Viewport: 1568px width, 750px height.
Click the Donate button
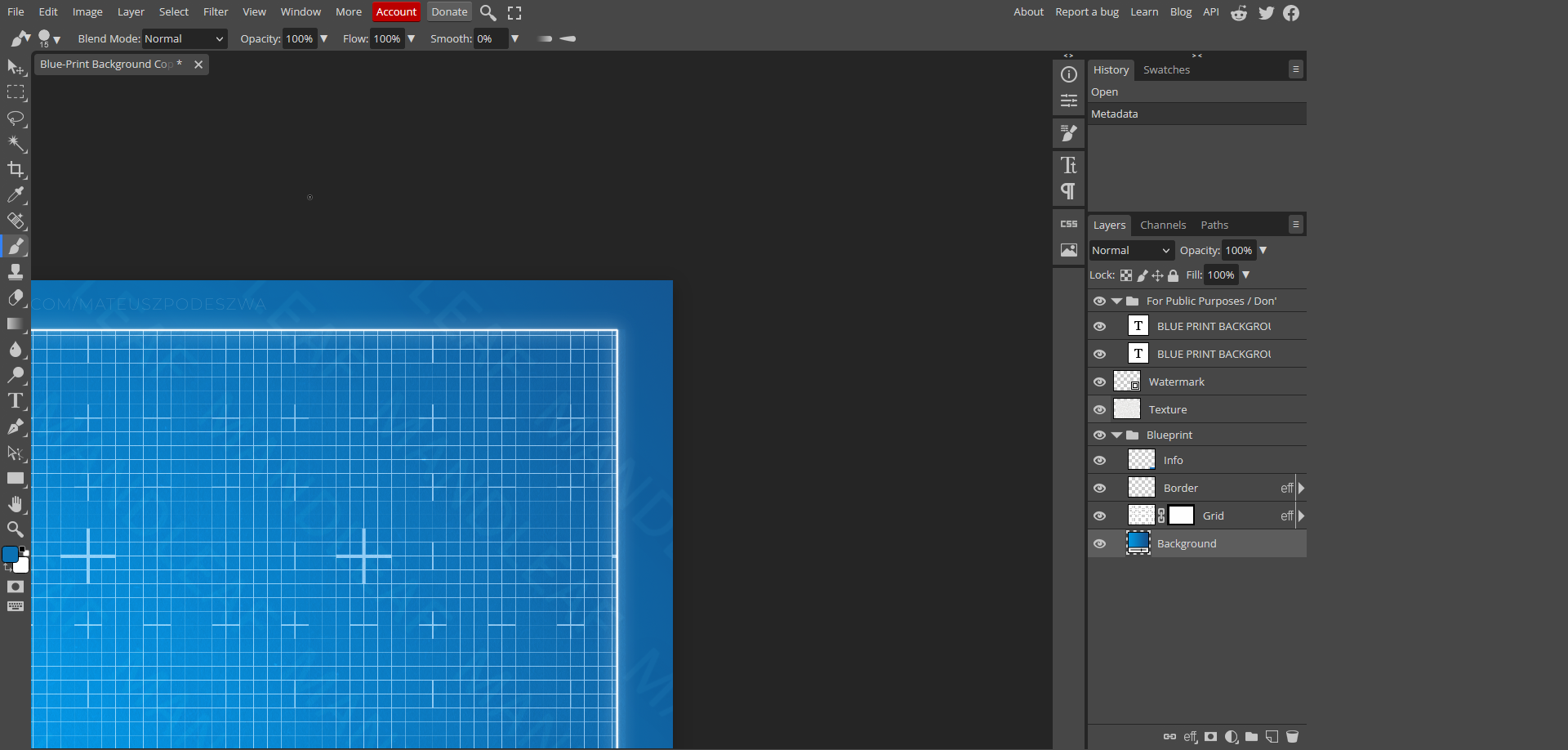click(449, 12)
